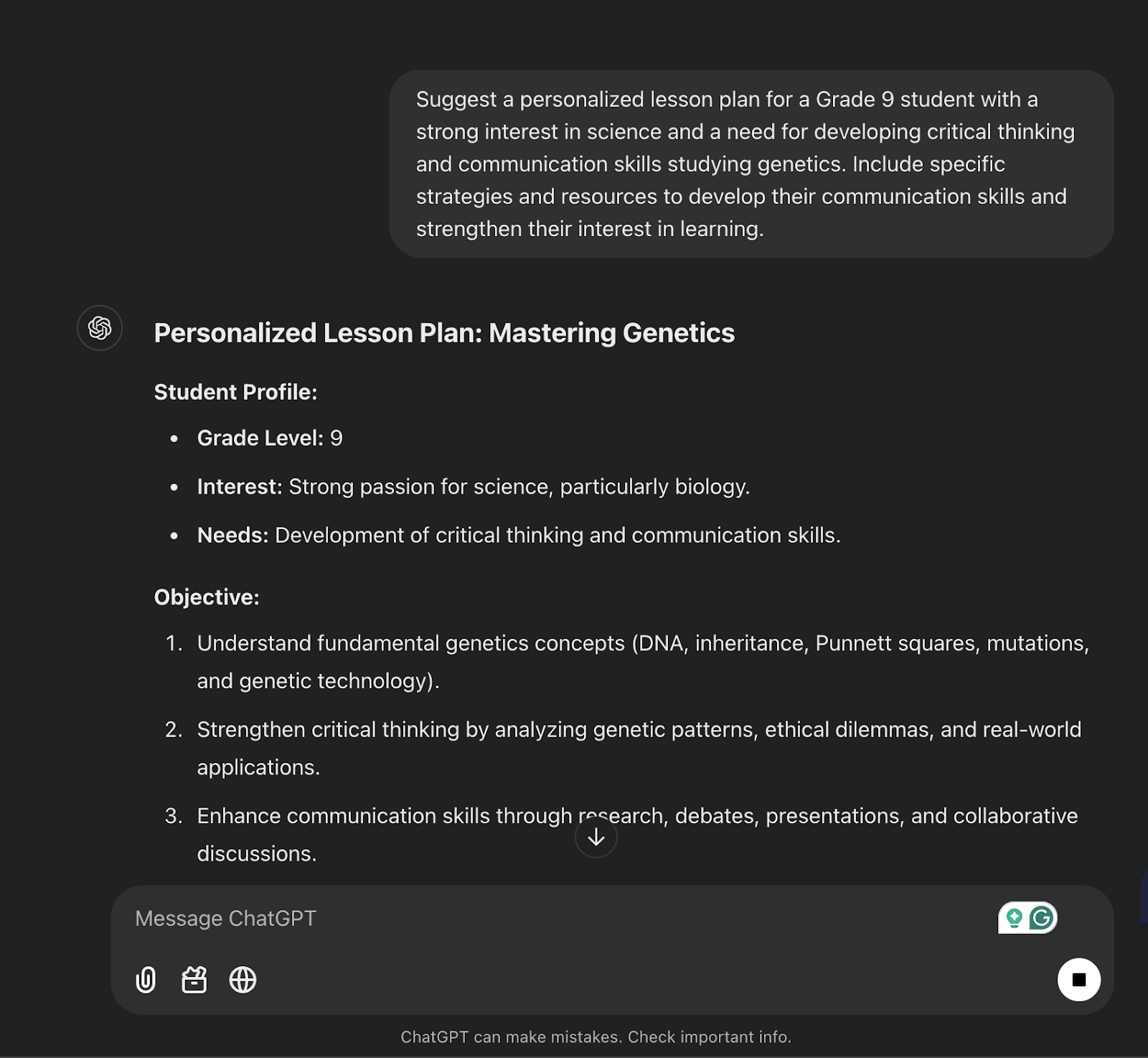
Task: Click the Interest bullet about biology passion
Action: pos(472,486)
